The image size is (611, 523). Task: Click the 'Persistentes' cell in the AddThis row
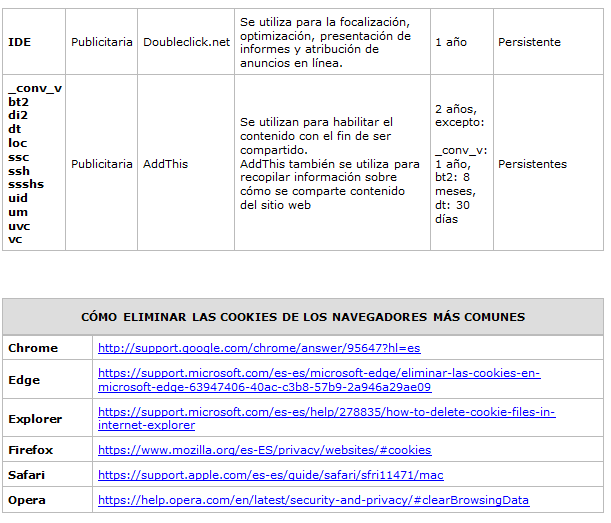coord(532,164)
